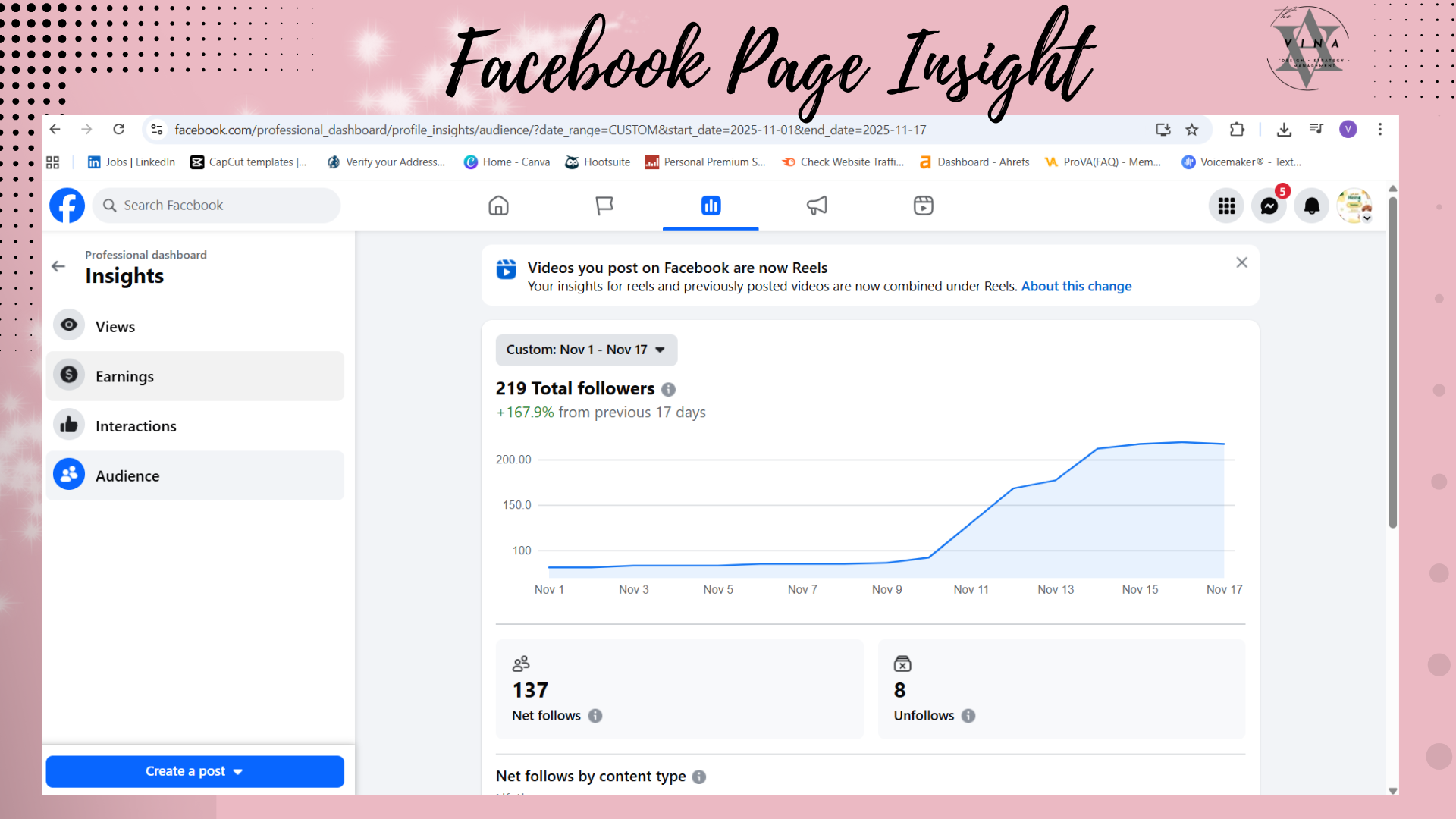This screenshot has height=819, width=1456.
Task: Open the notifications bell icon
Action: point(1311,206)
